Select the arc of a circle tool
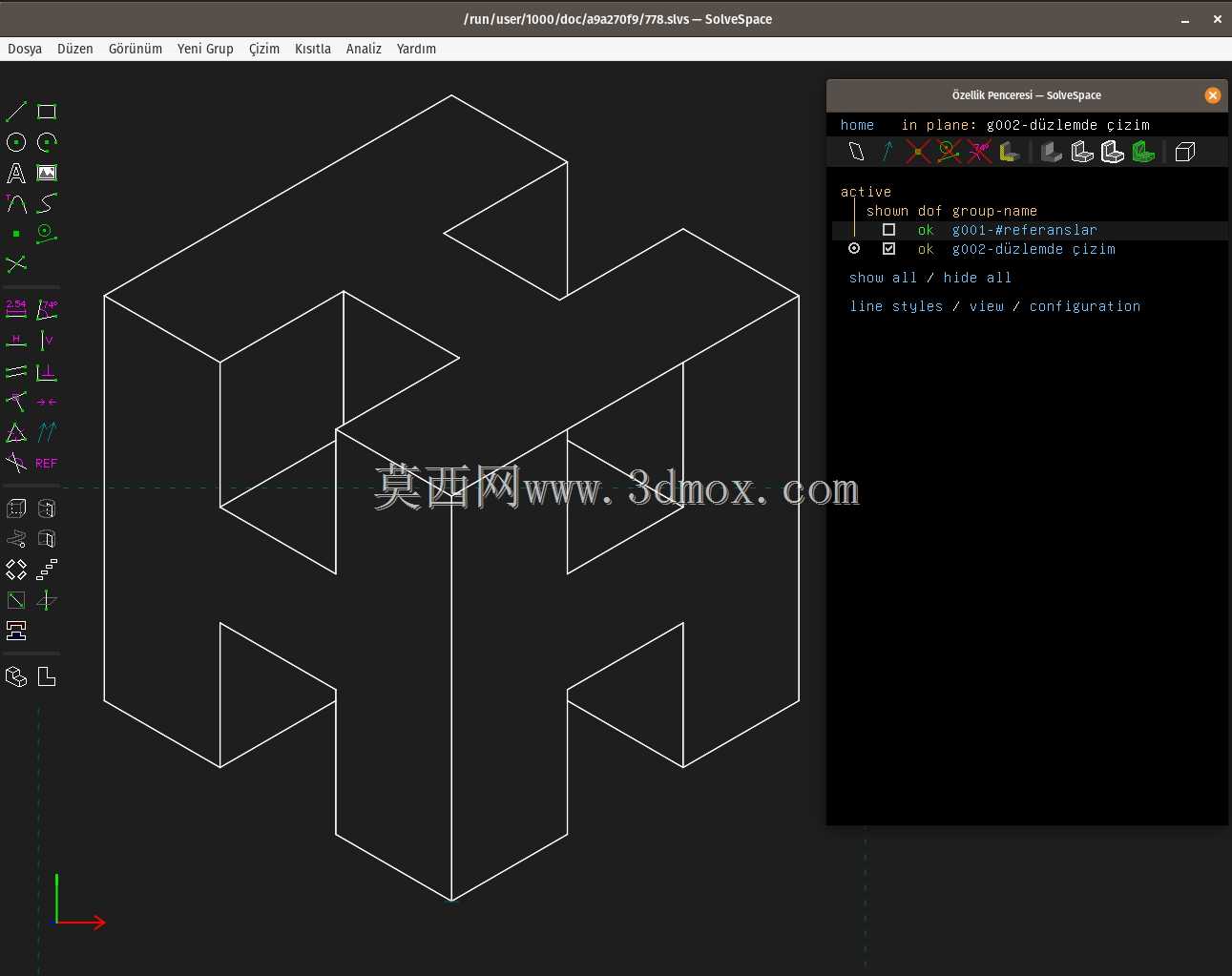The height and width of the screenshot is (976, 1232). coord(47,142)
